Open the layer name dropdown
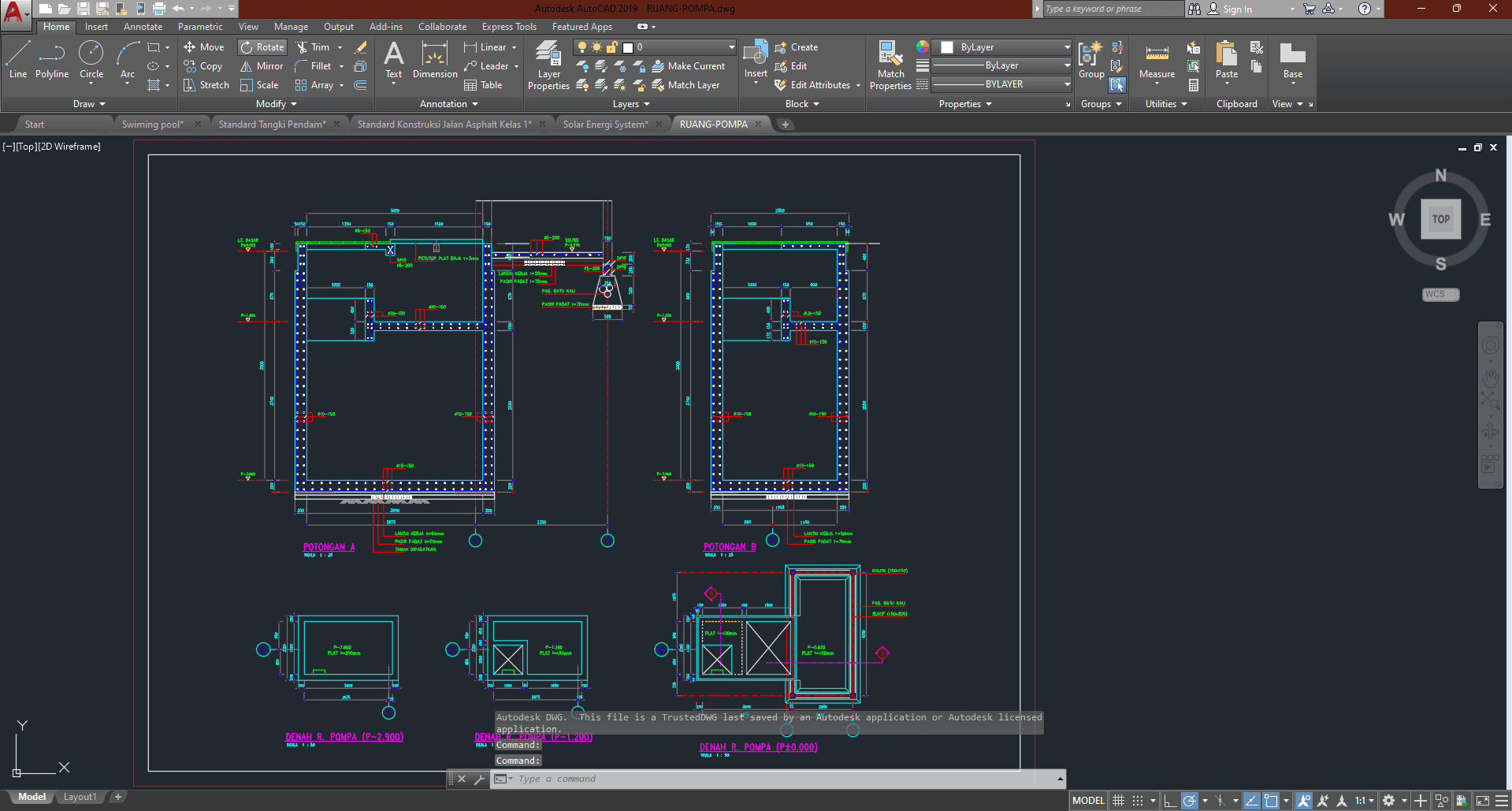Image resolution: width=1512 pixels, height=811 pixels. 731,47
